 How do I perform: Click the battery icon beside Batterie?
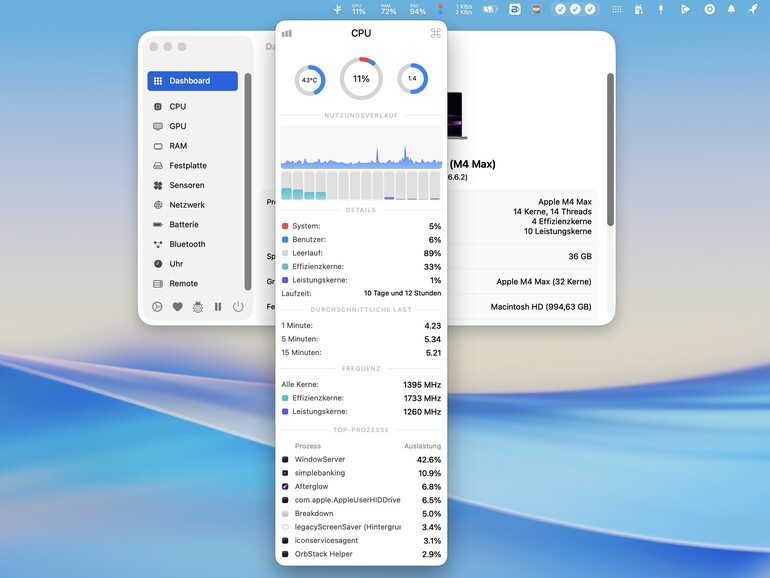pos(158,224)
